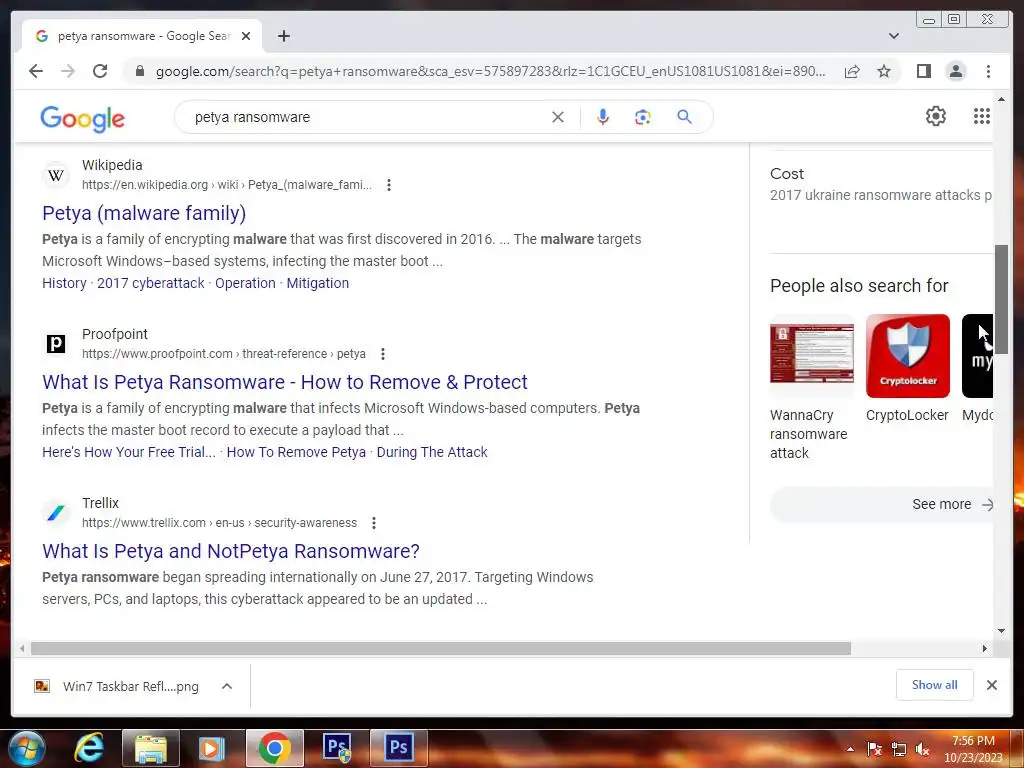Open a new tab
This screenshot has width=1024, height=768.
click(283, 36)
